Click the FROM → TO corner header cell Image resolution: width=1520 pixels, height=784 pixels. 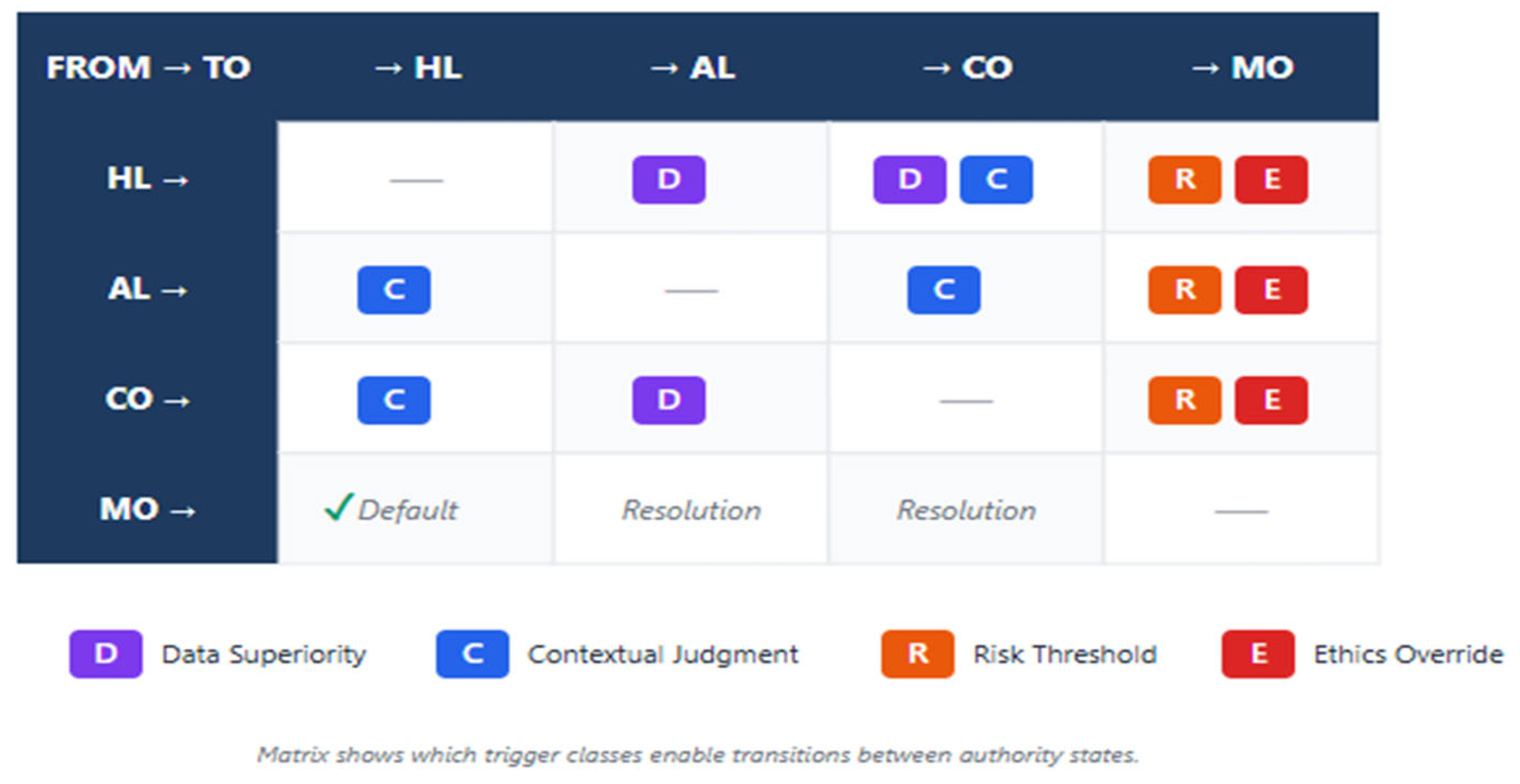coord(148,67)
